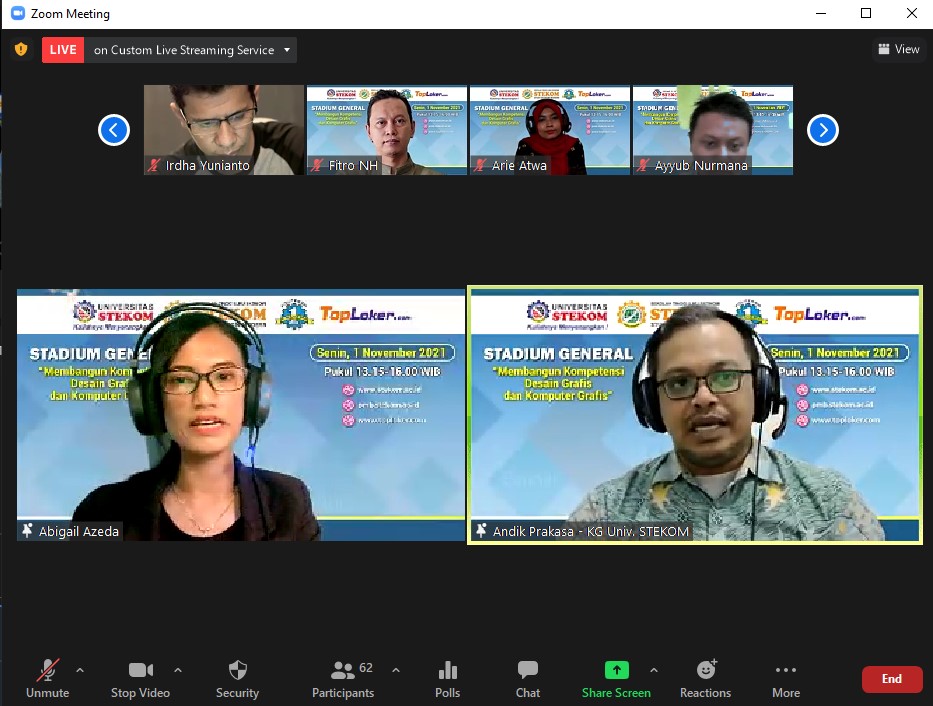Image resolution: width=933 pixels, height=706 pixels.
Task: Click the meeting encryption shield icon
Action: point(21,49)
